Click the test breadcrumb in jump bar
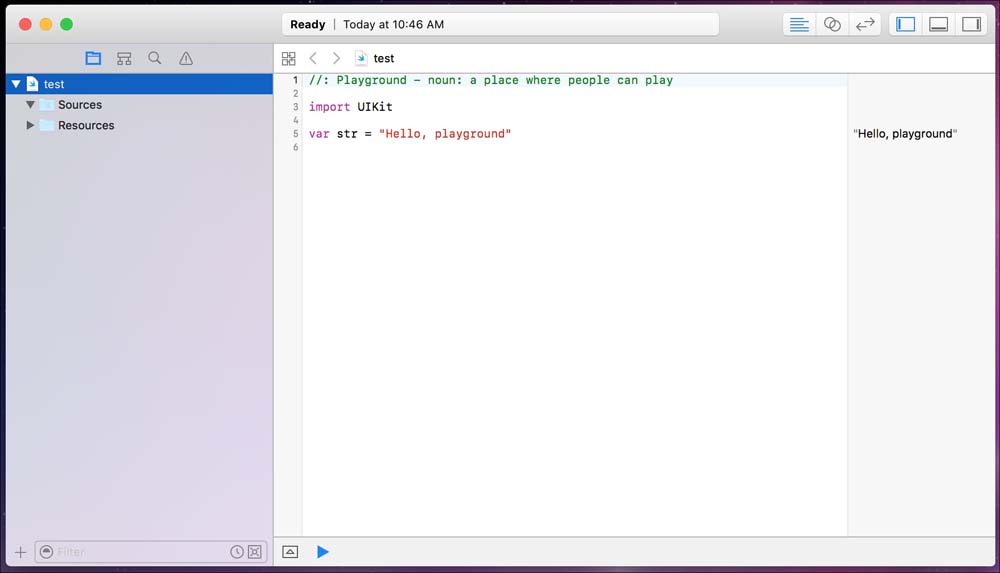 coord(383,59)
